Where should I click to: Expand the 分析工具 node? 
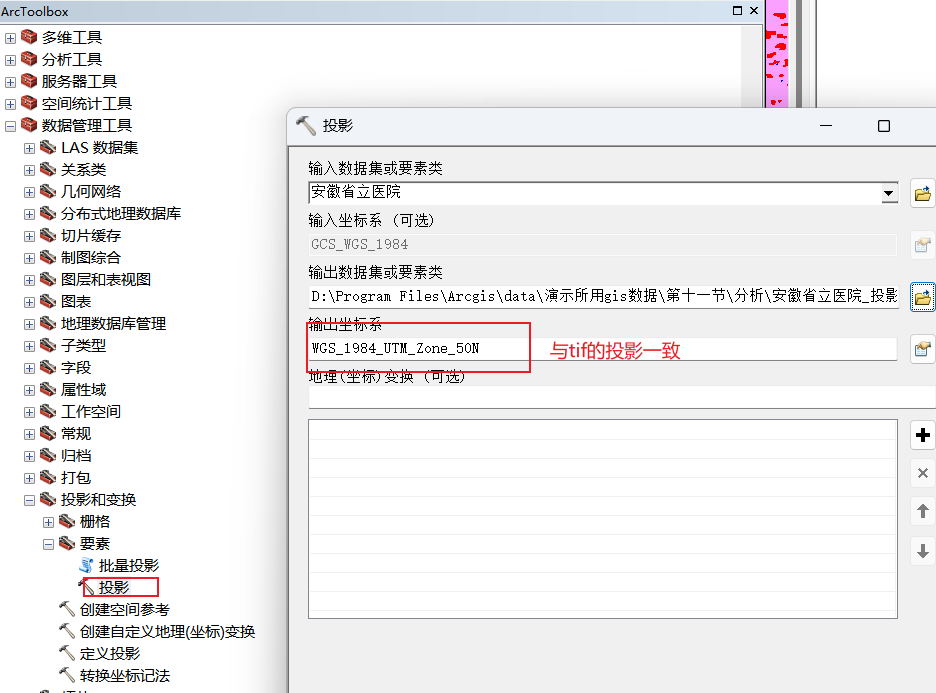coord(10,60)
